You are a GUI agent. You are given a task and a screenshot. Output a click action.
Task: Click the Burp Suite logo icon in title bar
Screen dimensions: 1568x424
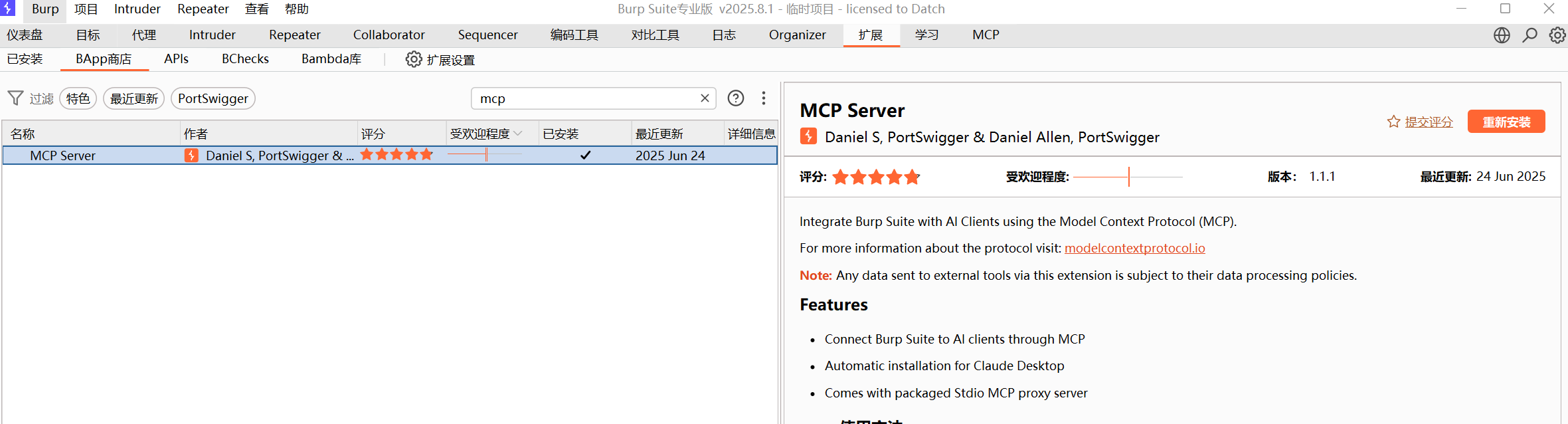[x=8, y=8]
